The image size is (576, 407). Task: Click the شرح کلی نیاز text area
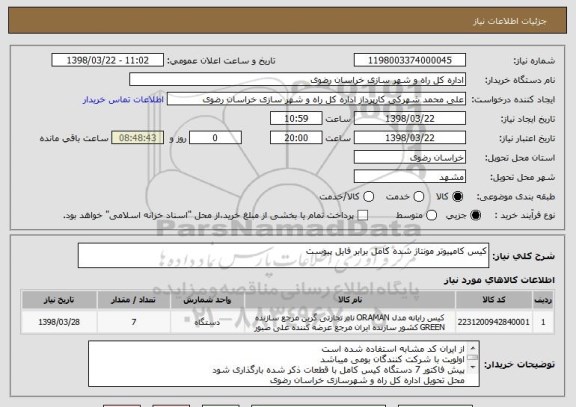tap(283, 255)
